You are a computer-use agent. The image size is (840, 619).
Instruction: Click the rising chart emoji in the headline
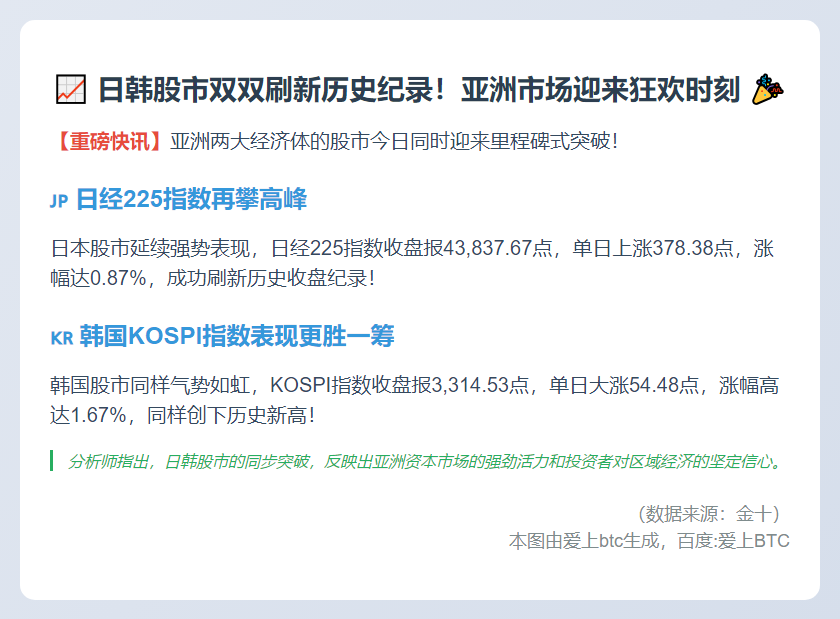point(70,90)
